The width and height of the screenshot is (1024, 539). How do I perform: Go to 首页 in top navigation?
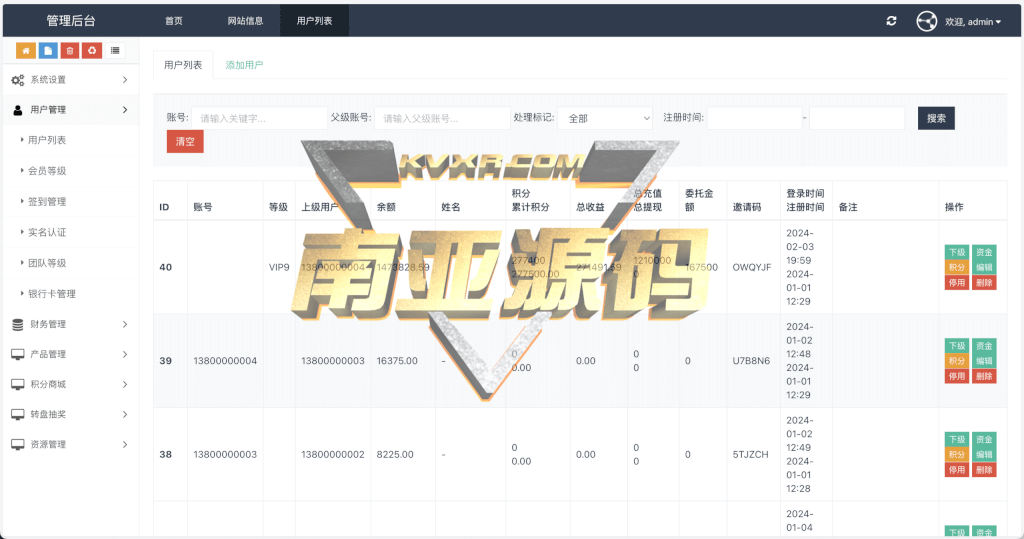click(x=174, y=21)
